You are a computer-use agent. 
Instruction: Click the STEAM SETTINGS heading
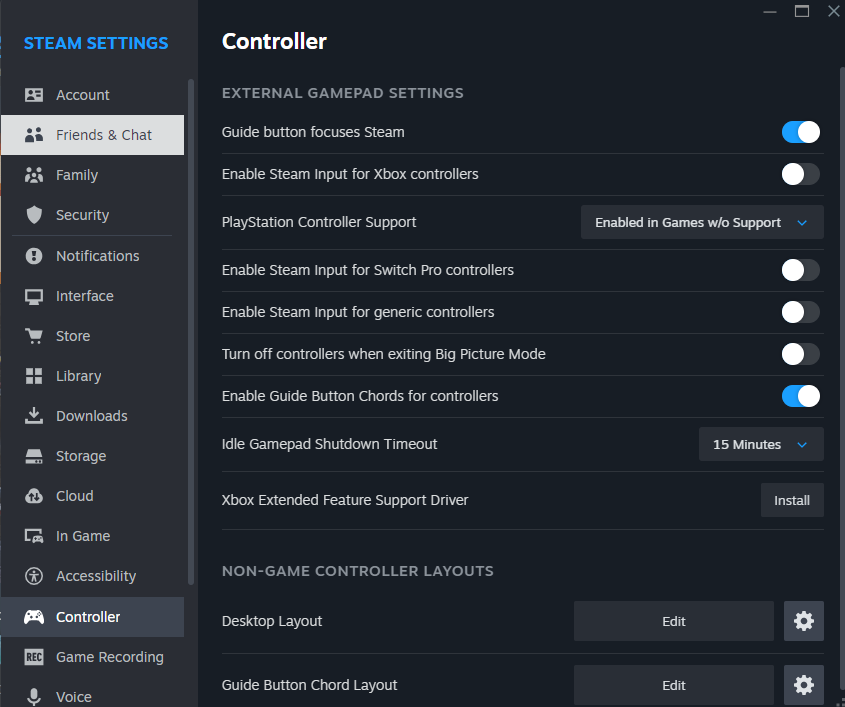96,43
